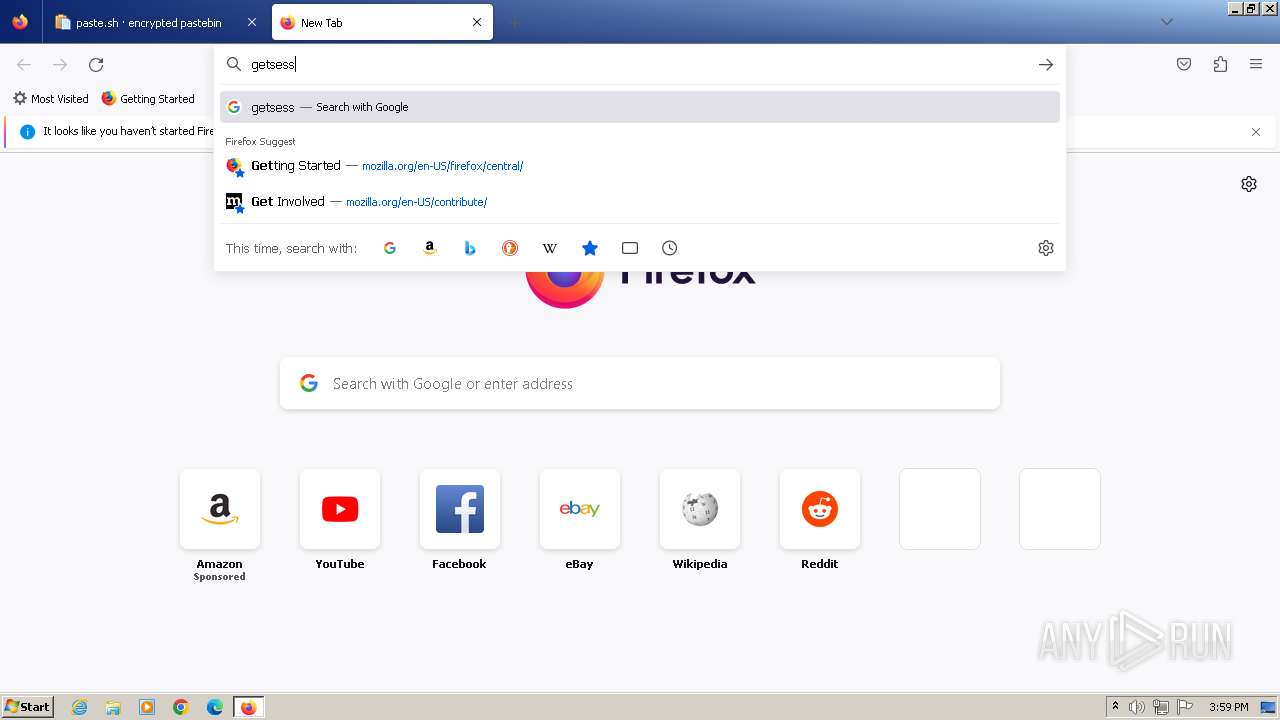Open a new tab with plus
The width and height of the screenshot is (1280, 720).
point(514,22)
